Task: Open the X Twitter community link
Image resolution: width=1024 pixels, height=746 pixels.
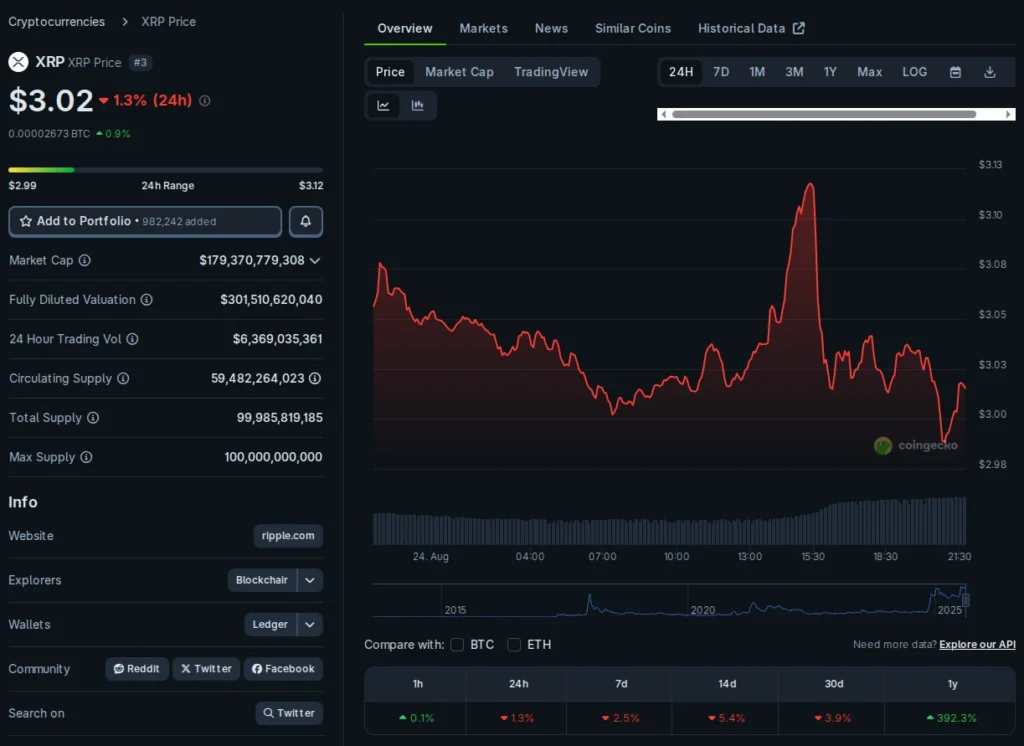Action: [x=206, y=669]
